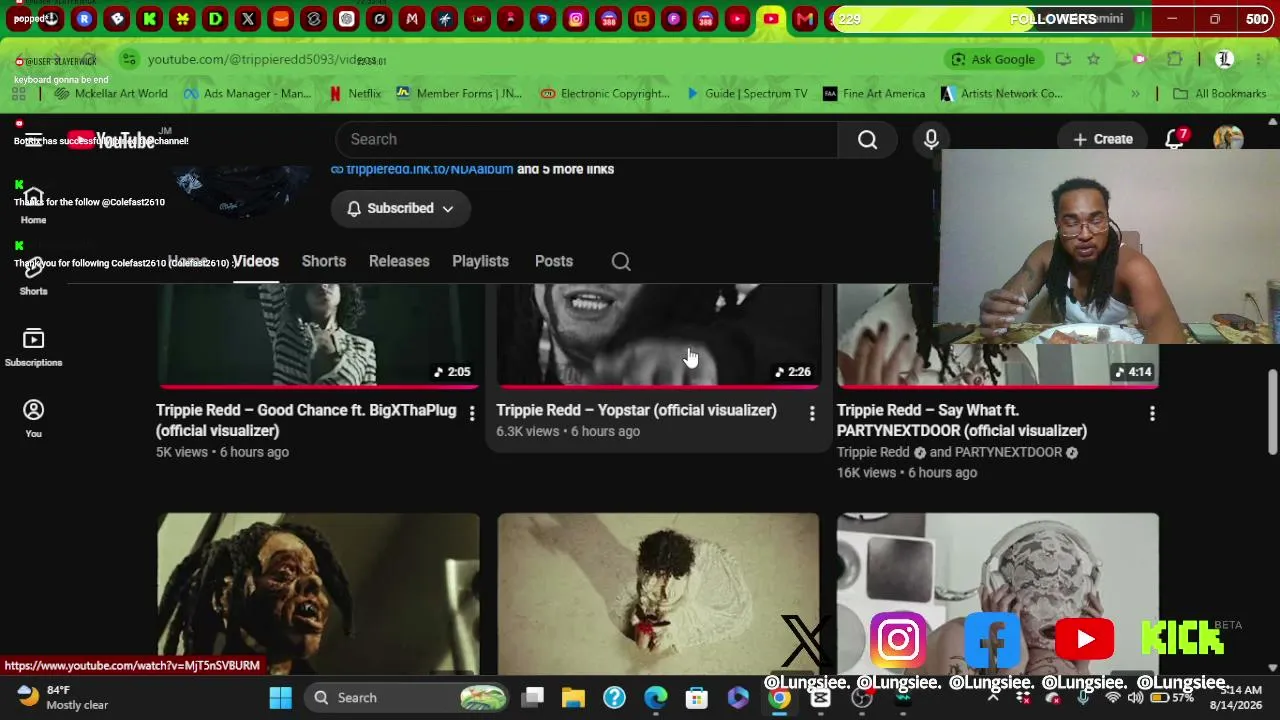Play the Good Chance video thumbnail
This screenshot has width=1280, height=720.
[318, 335]
